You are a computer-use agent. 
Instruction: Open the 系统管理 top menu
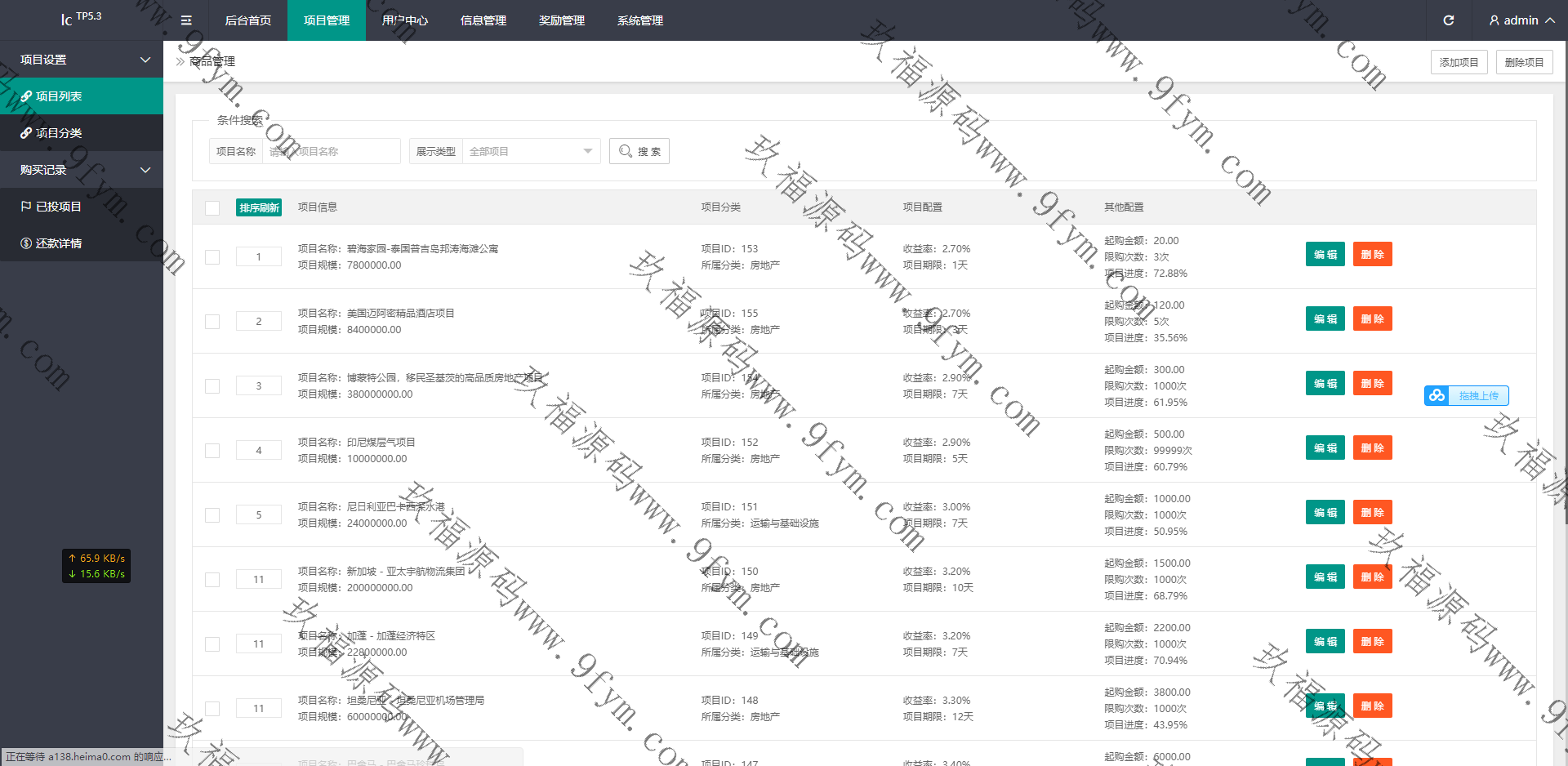point(639,20)
